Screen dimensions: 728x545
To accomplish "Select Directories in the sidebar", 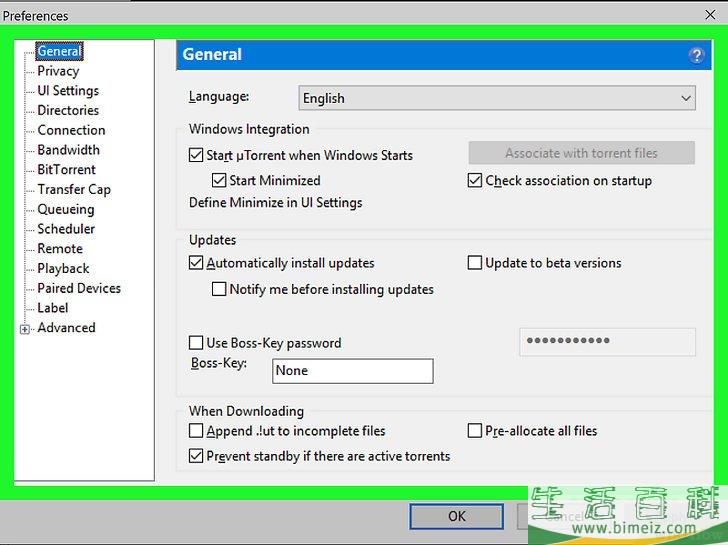I will coord(68,110).
